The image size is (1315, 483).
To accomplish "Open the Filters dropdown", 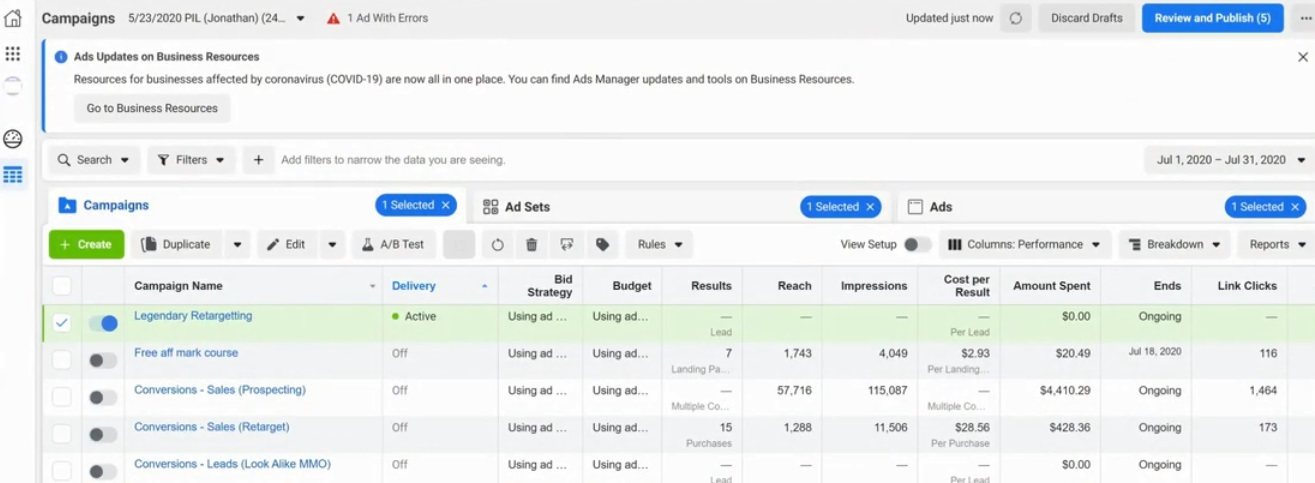I will (x=191, y=160).
